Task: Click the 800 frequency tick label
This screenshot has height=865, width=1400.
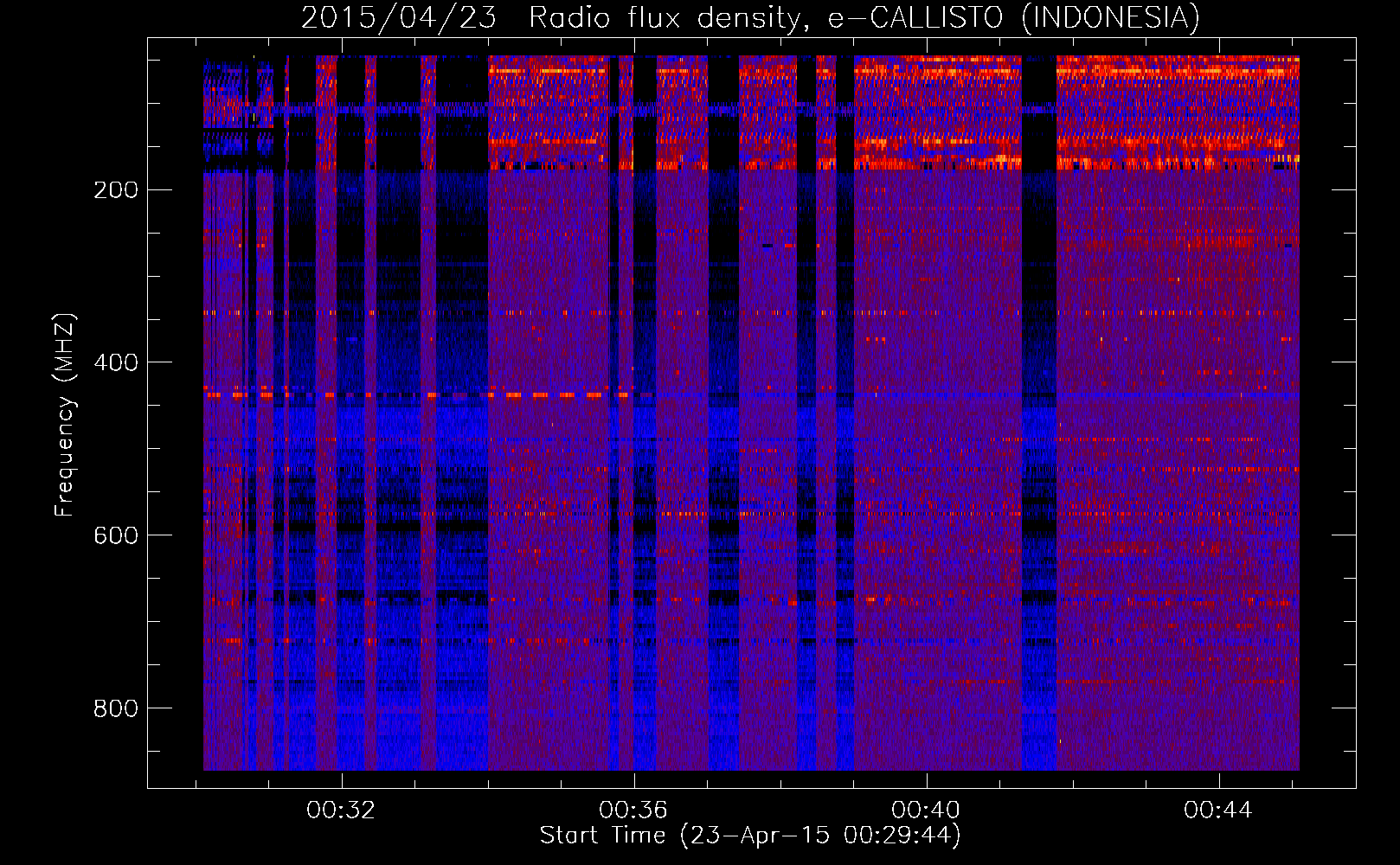Action: click(x=116, y=708)
